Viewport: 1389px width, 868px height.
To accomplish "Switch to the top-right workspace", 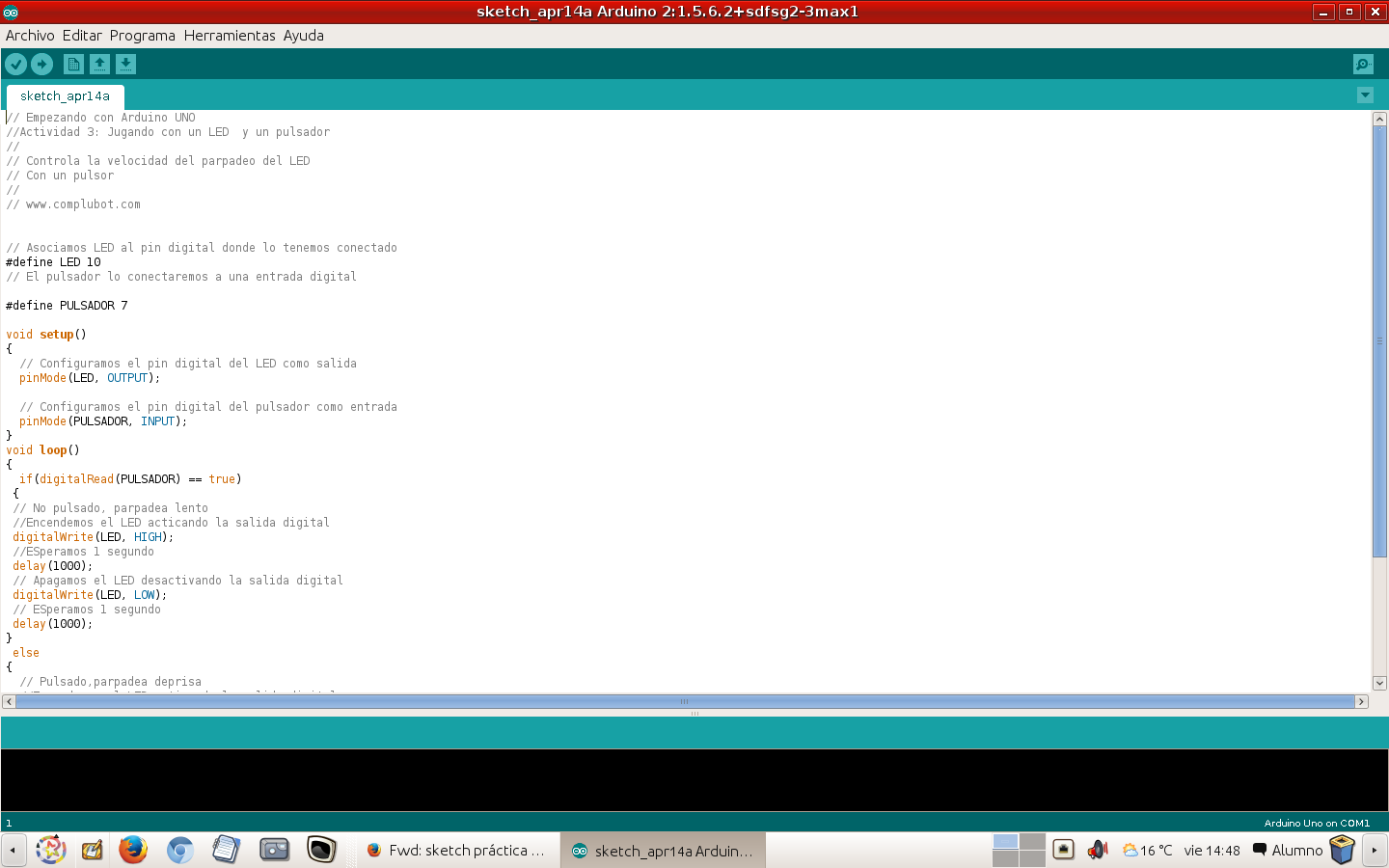I will click(x=1032, y=841).
